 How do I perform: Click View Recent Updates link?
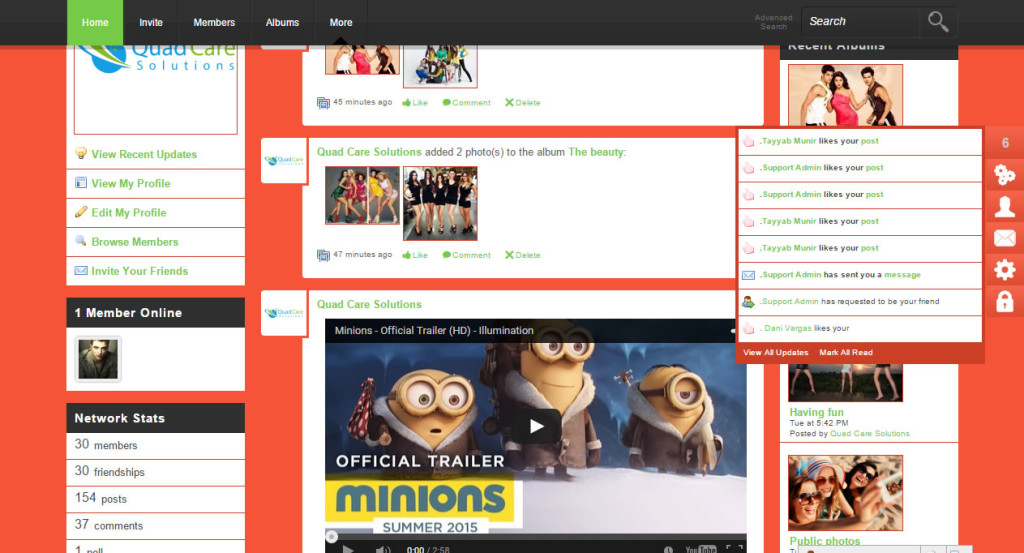(x=144, y=154)
